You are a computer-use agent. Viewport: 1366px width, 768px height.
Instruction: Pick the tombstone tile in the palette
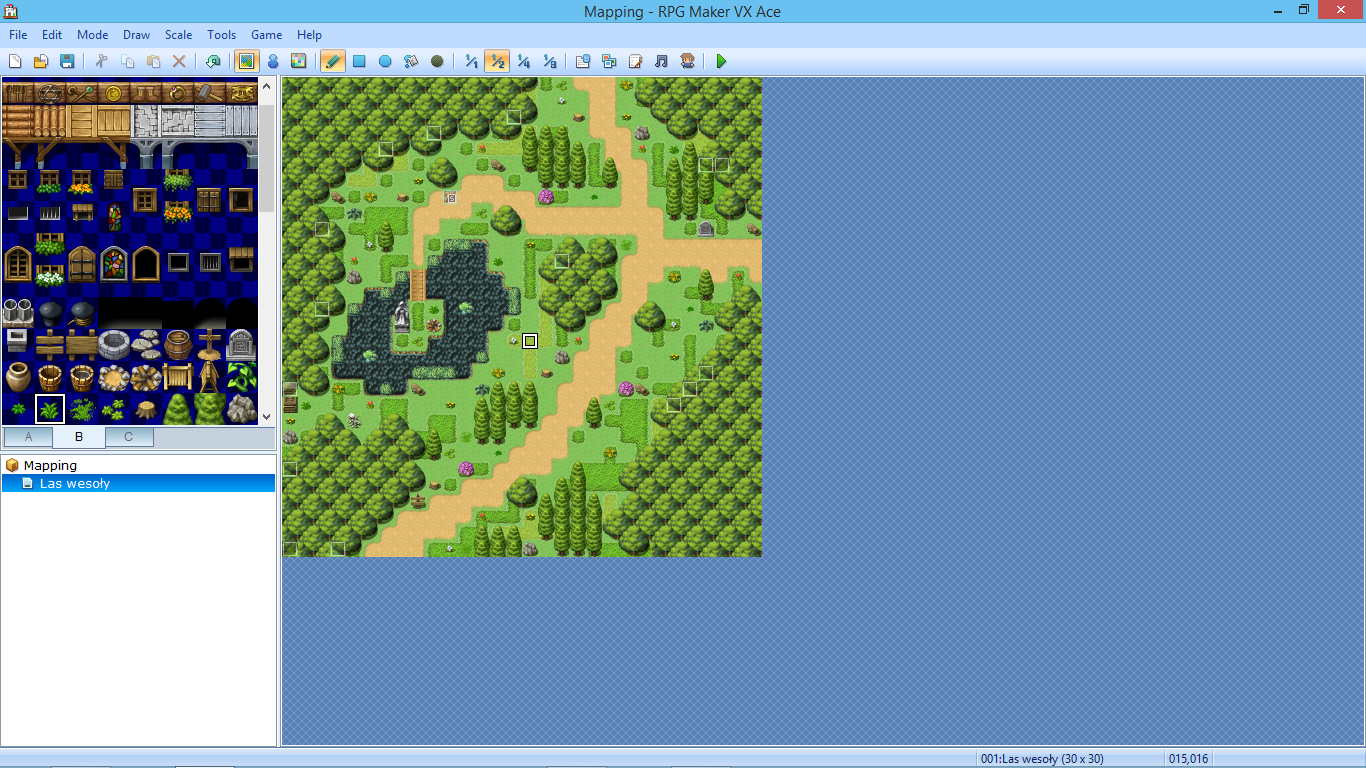pyautogui.click(x=241, y=344)
